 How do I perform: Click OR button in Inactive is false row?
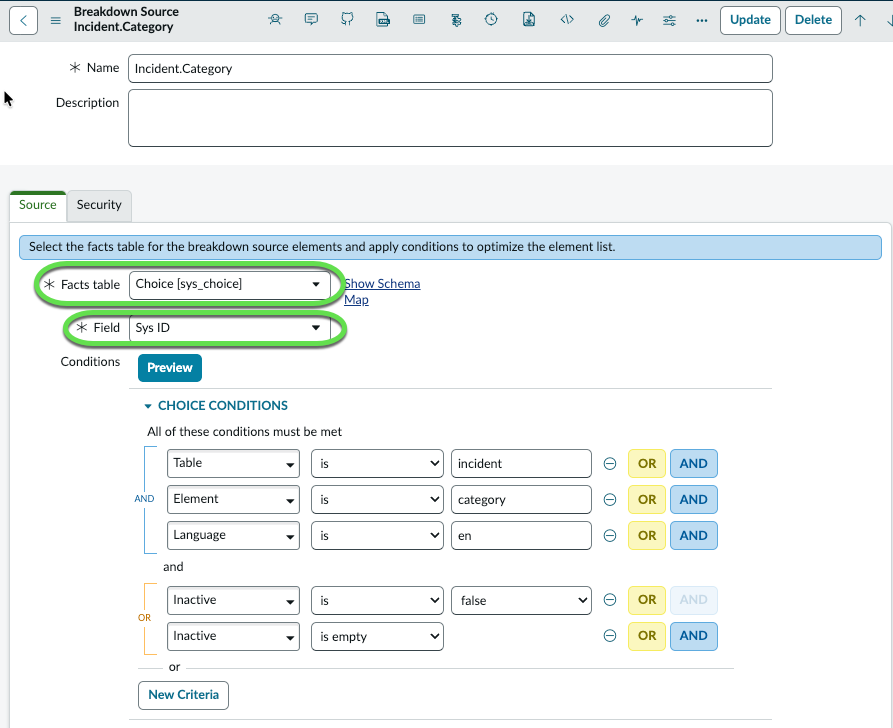(x=646, y=600)
